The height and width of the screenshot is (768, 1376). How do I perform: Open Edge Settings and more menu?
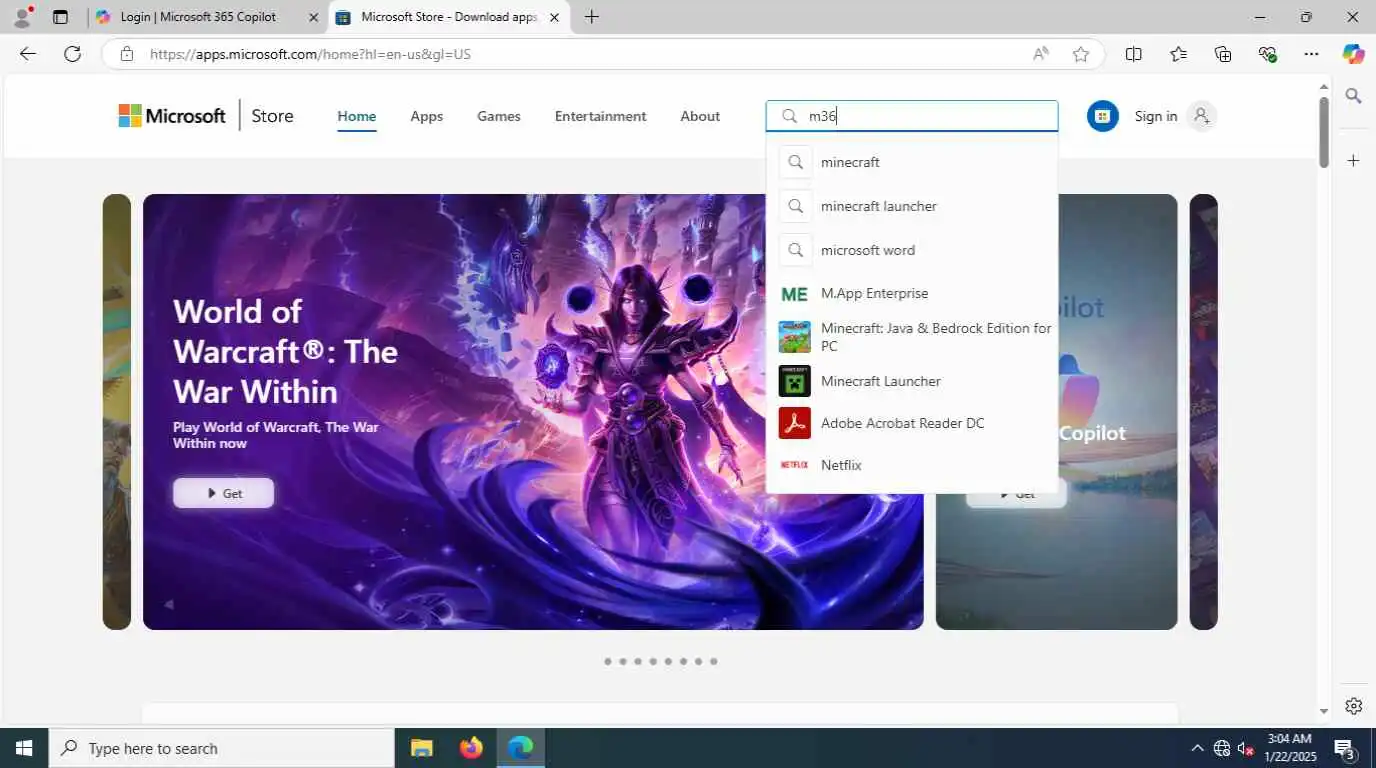click(1312, 54)
